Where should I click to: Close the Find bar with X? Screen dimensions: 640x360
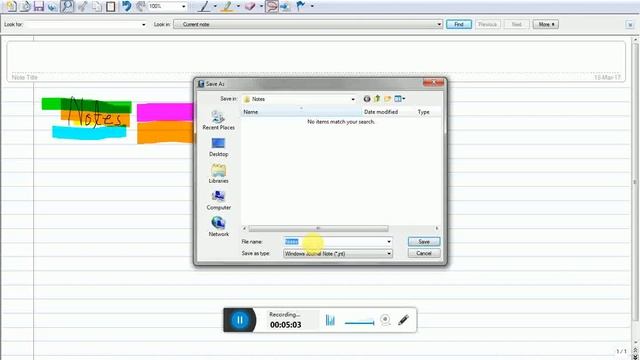[630, 25]
